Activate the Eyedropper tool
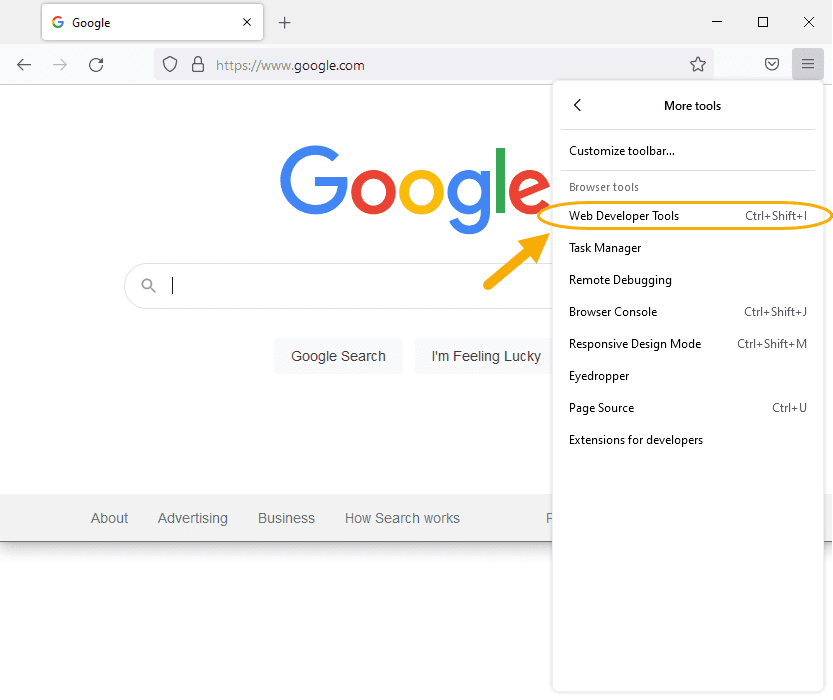This screenshot has width=833, height=700. coord(687,376)
